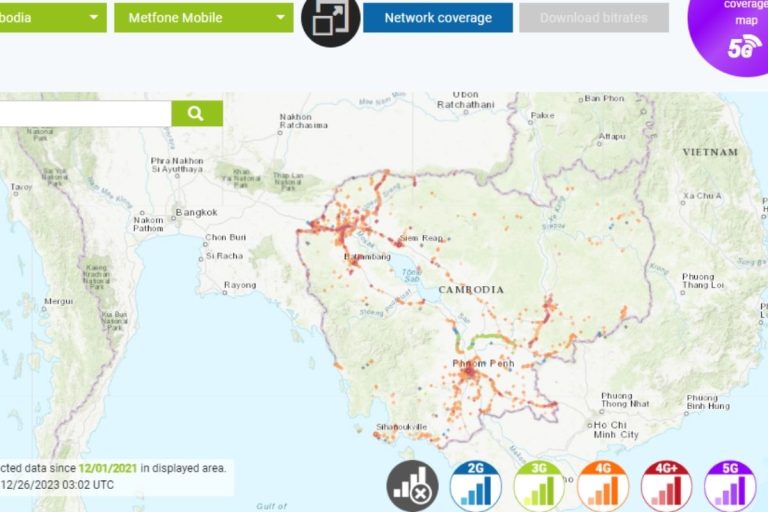Click Ho Chi Minh City on the map
Image resolution: width=768 pixels, height=512 pixels.
(x=614, y=429)
